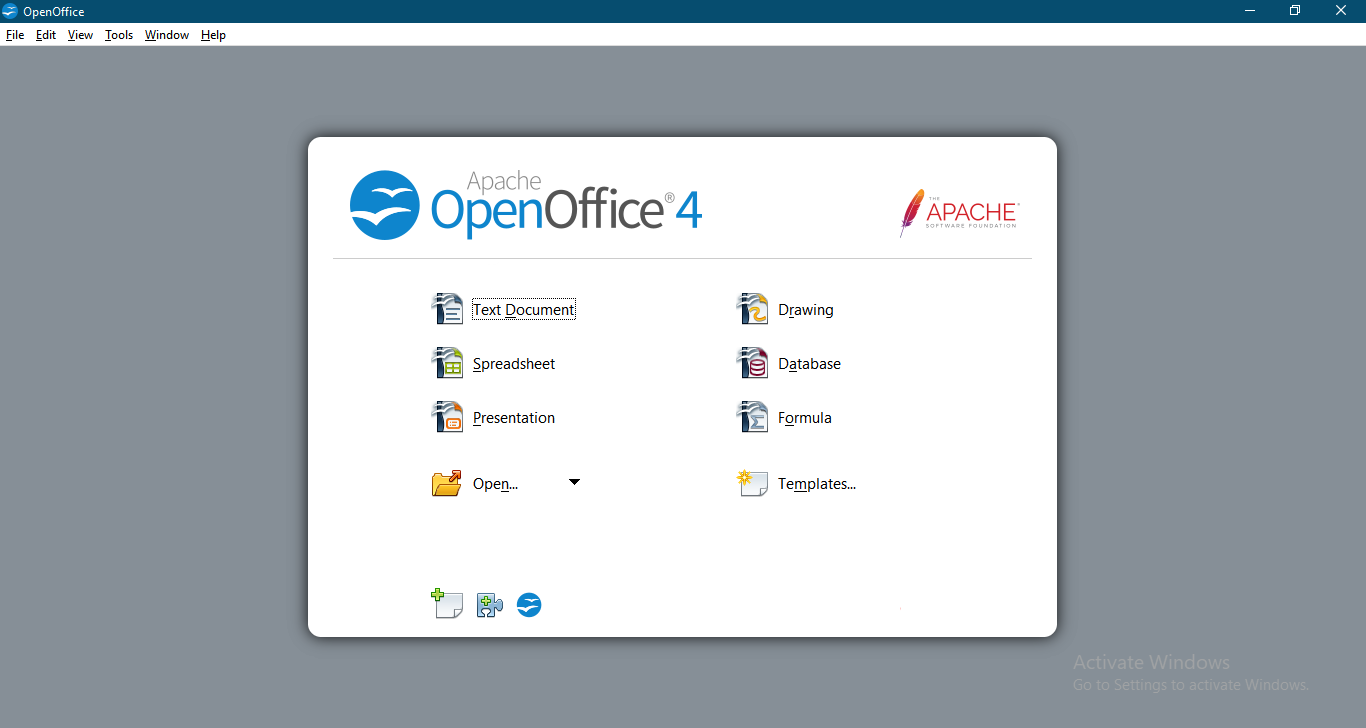Open the Help menu
This screenshot has height=728, width=1366.
tap(213, 35)
